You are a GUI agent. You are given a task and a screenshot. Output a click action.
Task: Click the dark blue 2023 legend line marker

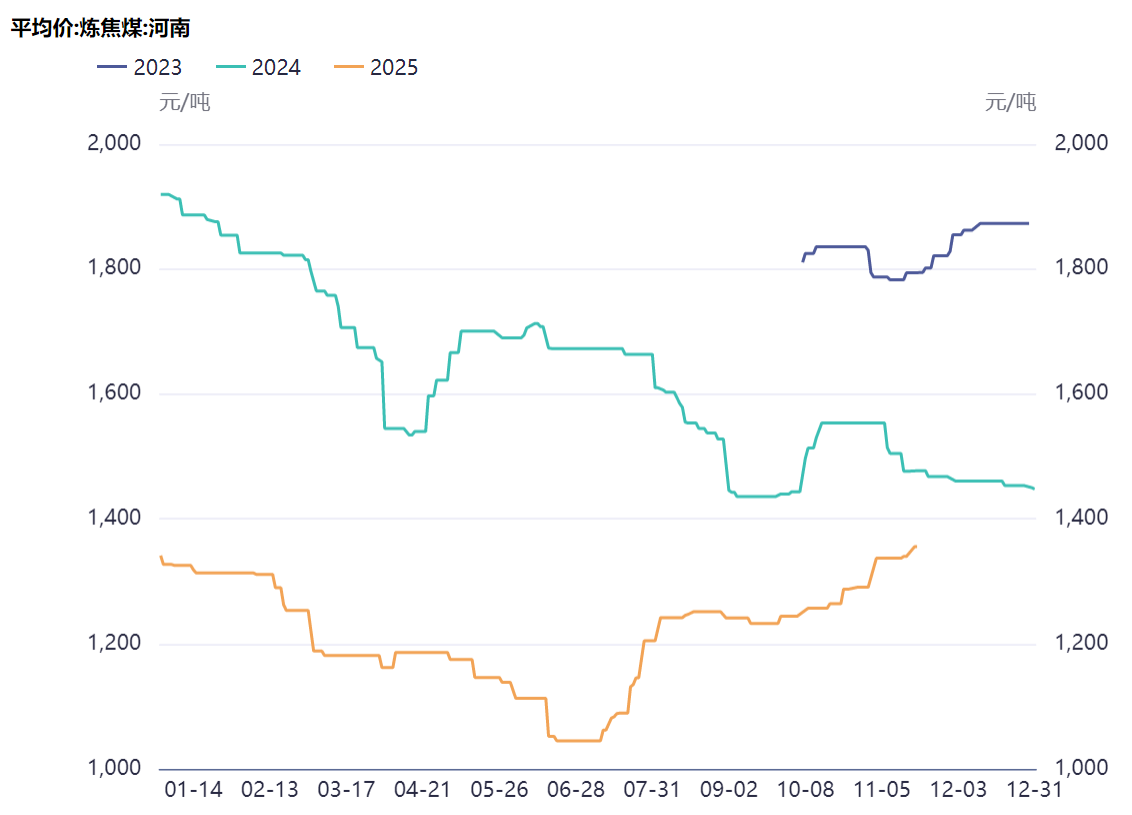[x=112, y=68]
